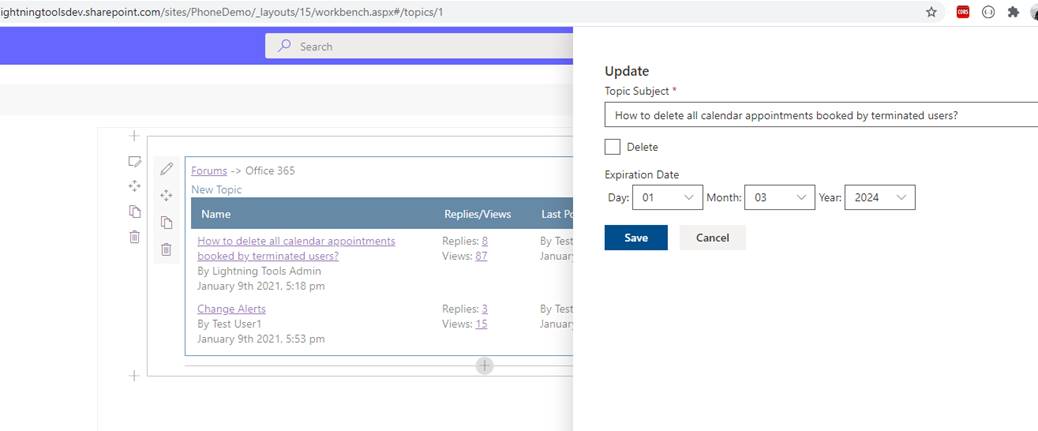This screenshot has height=431, width=1038.
Task: Bookmark this page with the star icon
Action: point(931,12)
